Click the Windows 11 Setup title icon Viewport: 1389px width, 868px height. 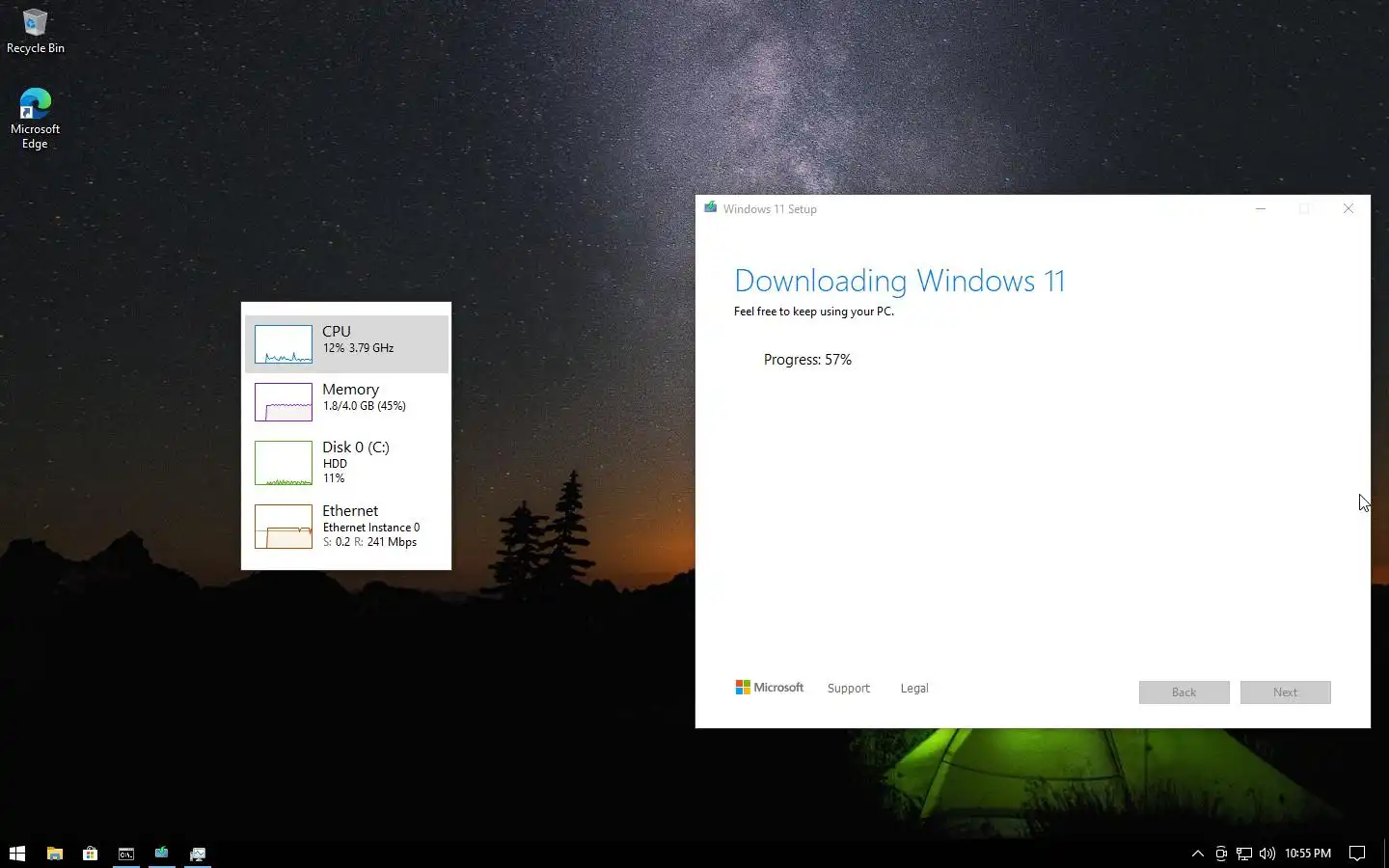coord(711,208)
